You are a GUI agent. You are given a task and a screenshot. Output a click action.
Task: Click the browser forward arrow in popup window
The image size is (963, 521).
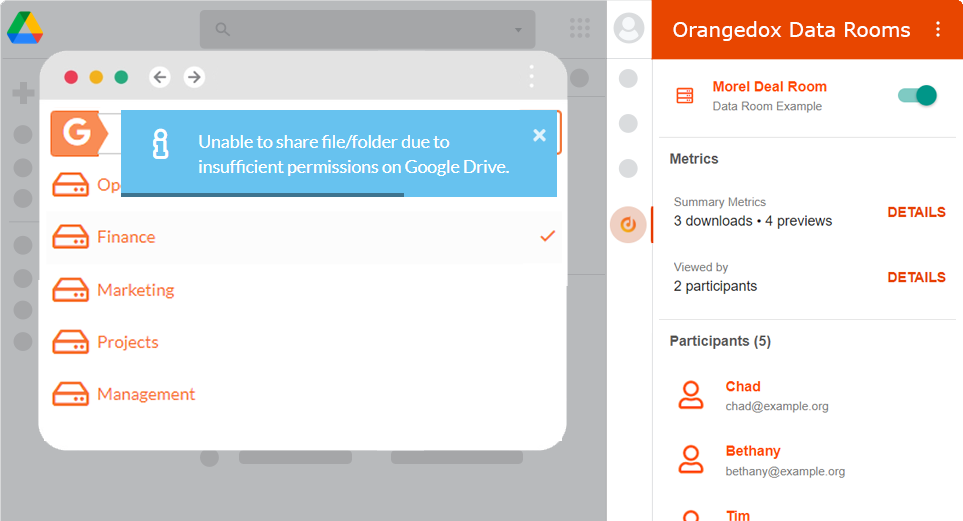tap(194, 77)
